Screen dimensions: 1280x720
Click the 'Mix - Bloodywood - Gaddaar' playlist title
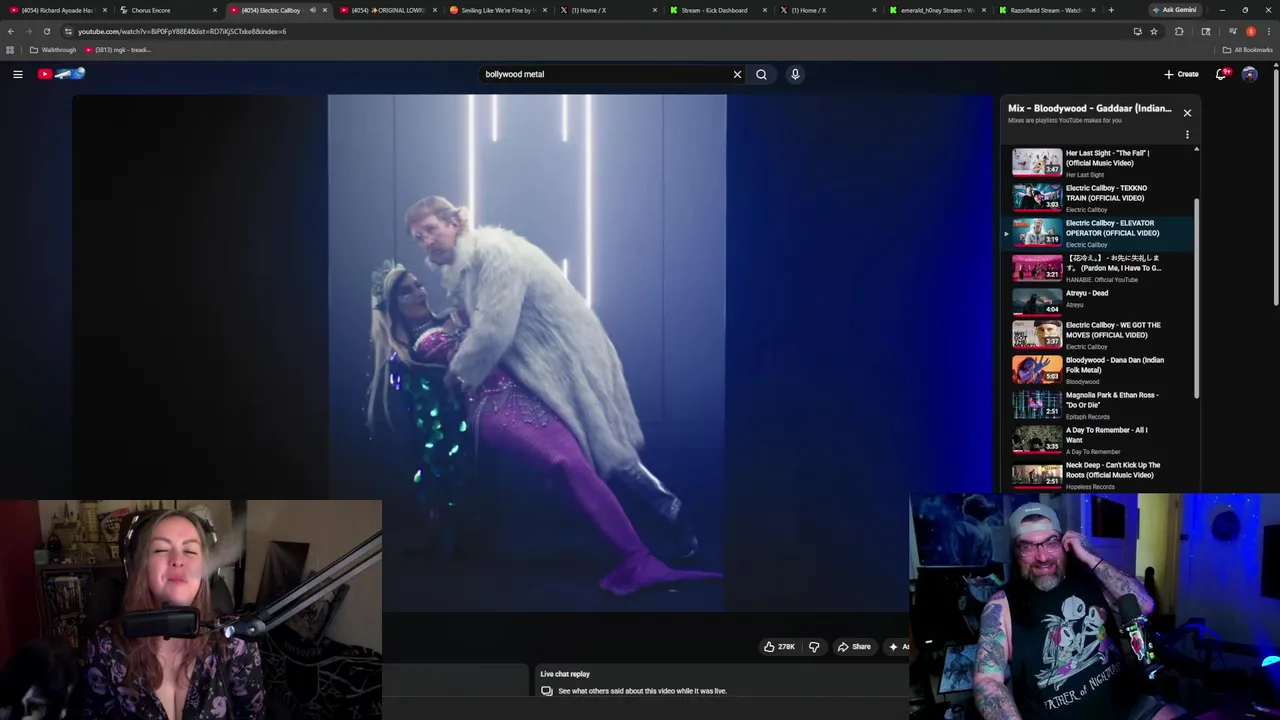click(x=1089, y=108)
